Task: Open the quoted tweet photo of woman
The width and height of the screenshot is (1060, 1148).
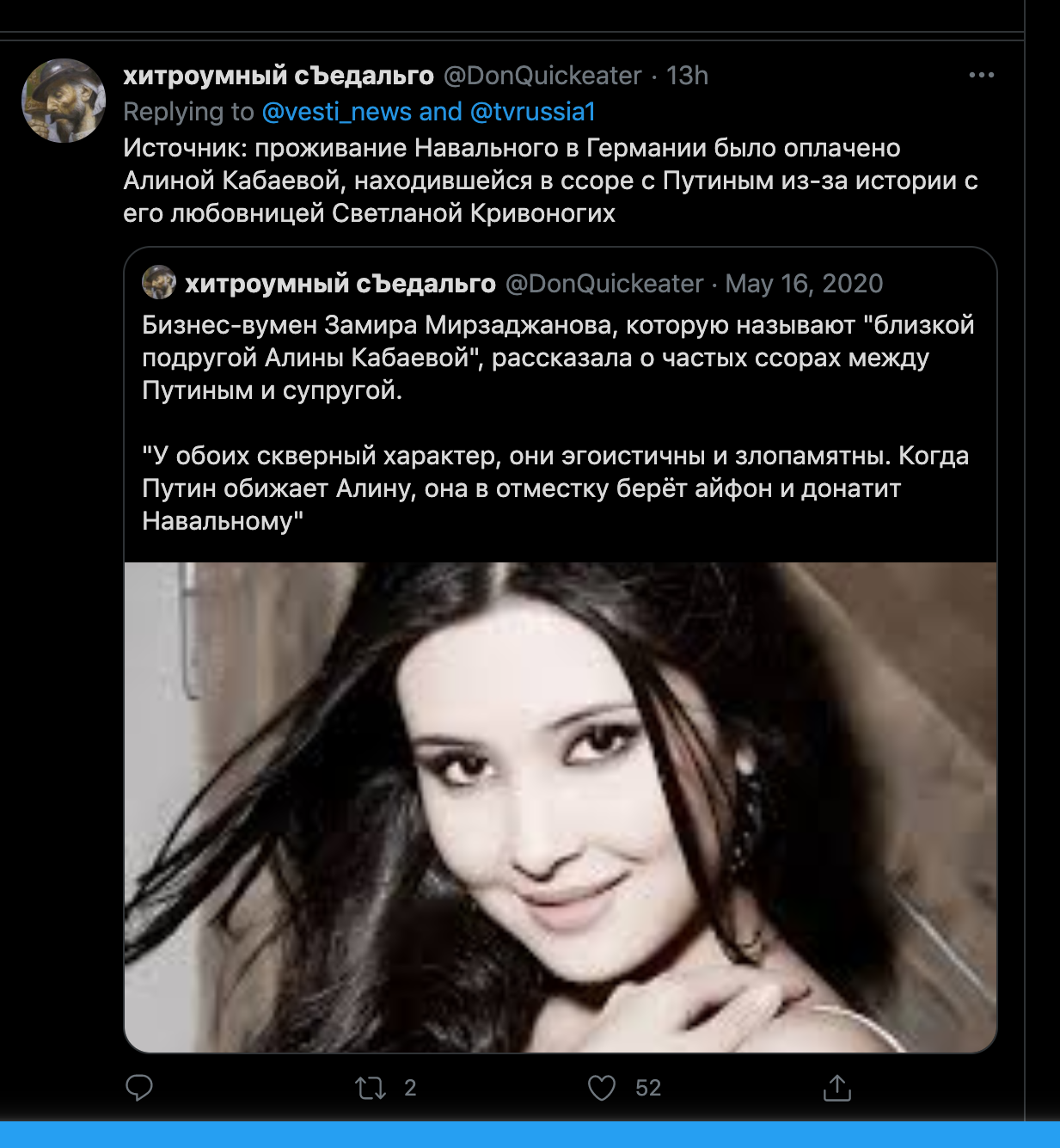Action: (x=561, y=807)
